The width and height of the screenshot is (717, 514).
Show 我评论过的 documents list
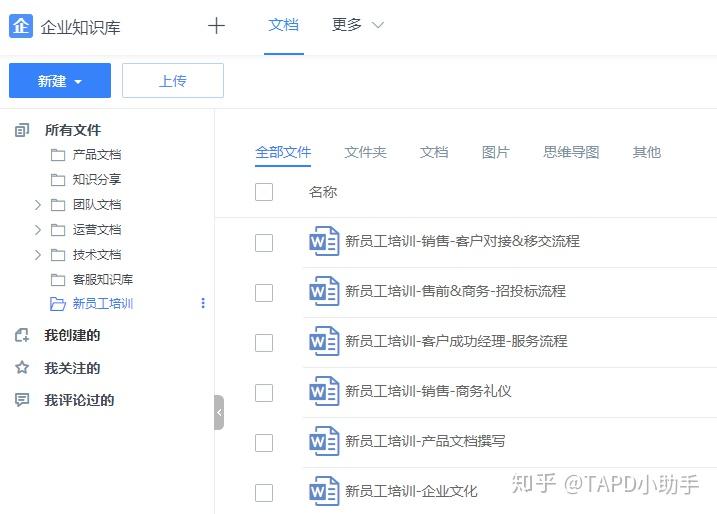coord(79,400)
